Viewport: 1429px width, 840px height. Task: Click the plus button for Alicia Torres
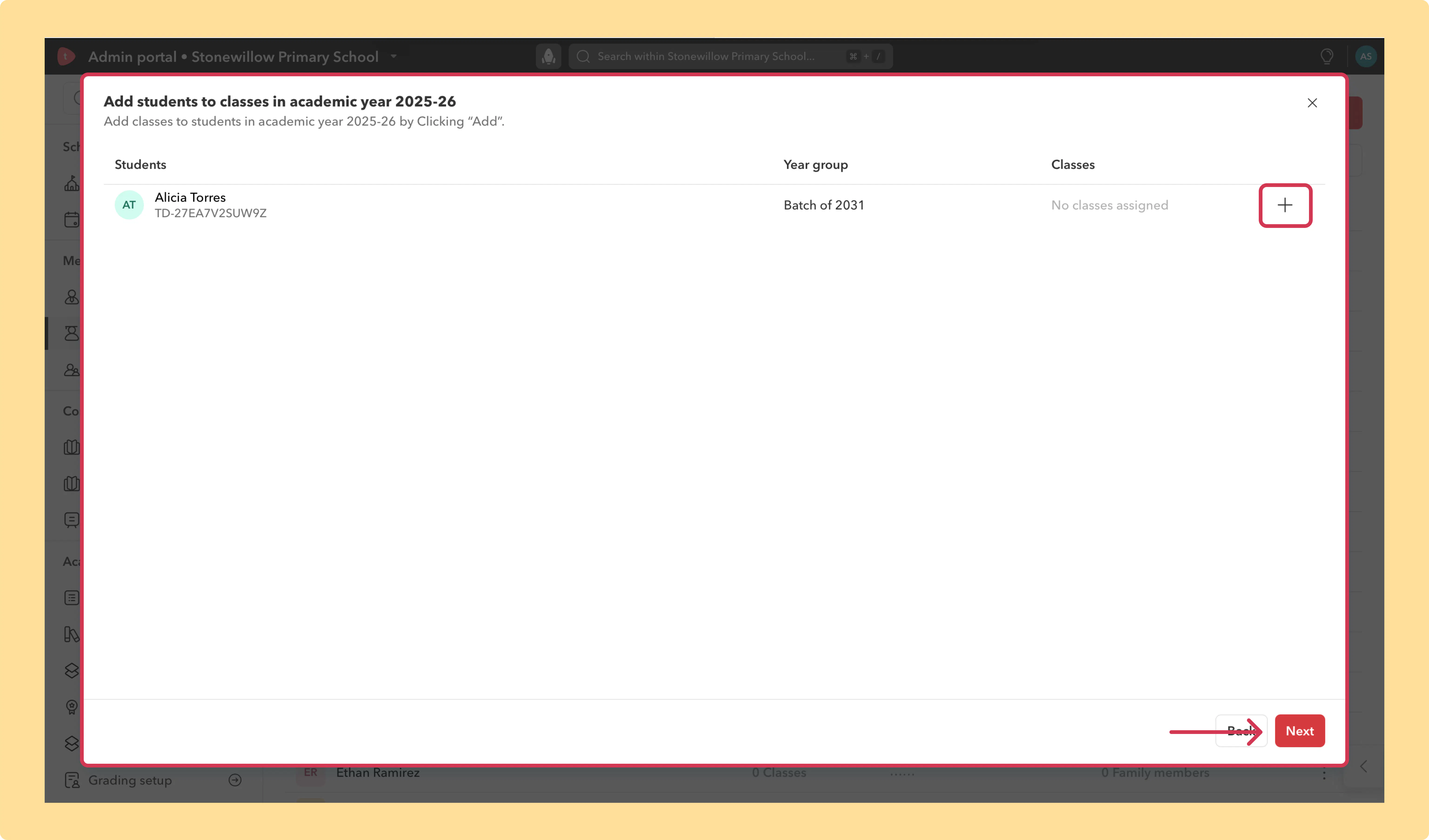click(x=1285, y=205)
